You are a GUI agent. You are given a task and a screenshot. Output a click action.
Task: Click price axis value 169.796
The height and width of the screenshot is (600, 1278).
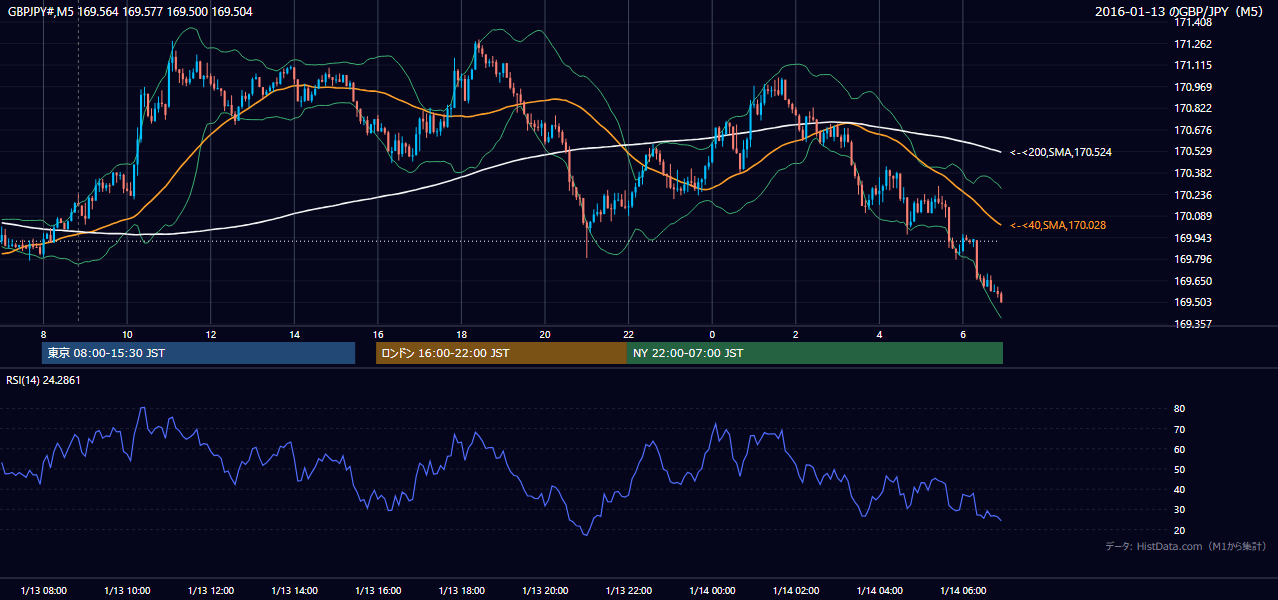(1193, 259)
